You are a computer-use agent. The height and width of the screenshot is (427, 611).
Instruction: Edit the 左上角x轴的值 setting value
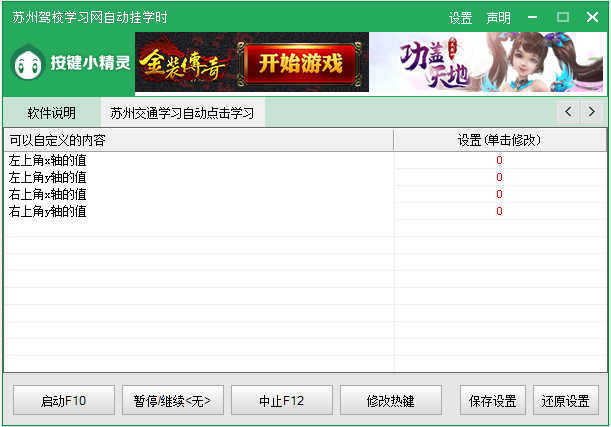coord(499,160)
